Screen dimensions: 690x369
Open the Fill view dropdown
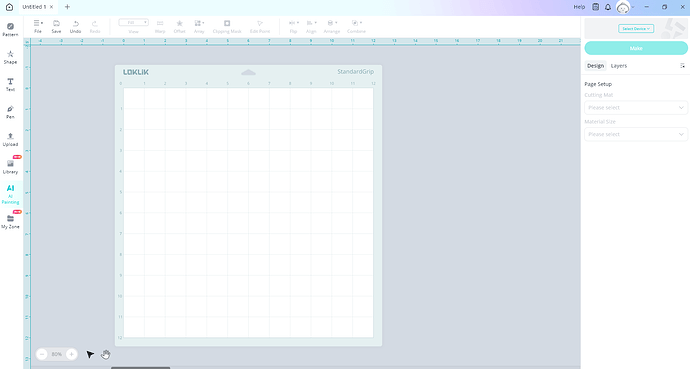click(x=133, y=22)
